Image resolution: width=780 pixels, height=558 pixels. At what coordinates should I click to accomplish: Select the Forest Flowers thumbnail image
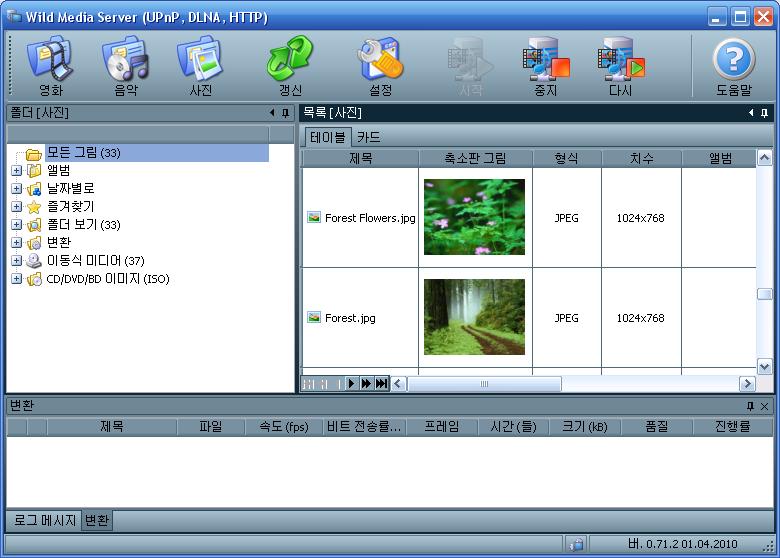click(x=474, y=217)
